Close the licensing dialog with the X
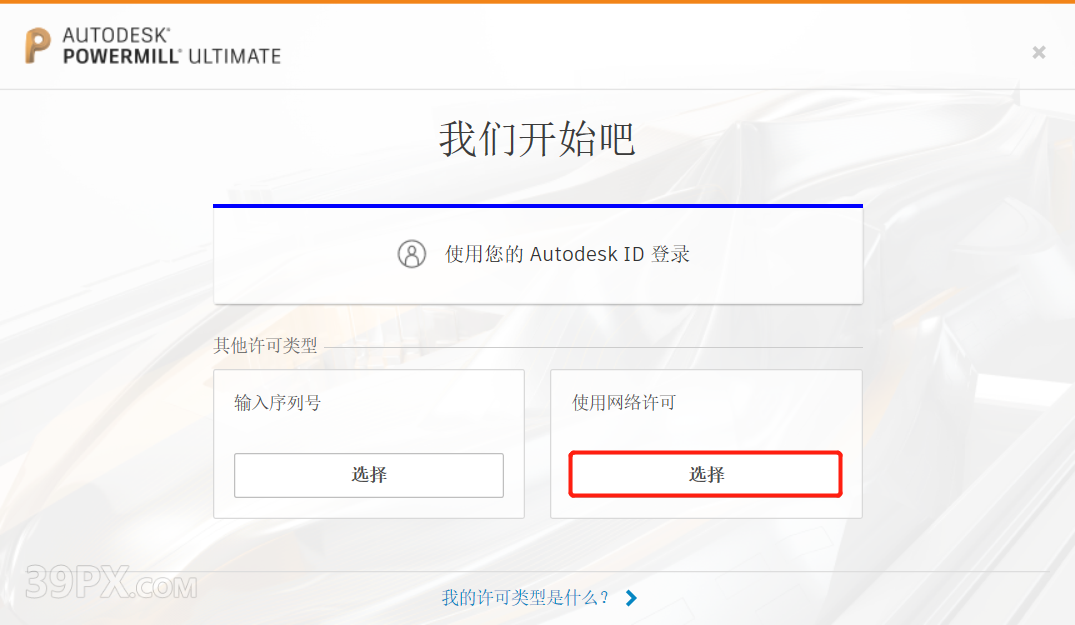The image size is (1075, 625). tap(1039, 52)
